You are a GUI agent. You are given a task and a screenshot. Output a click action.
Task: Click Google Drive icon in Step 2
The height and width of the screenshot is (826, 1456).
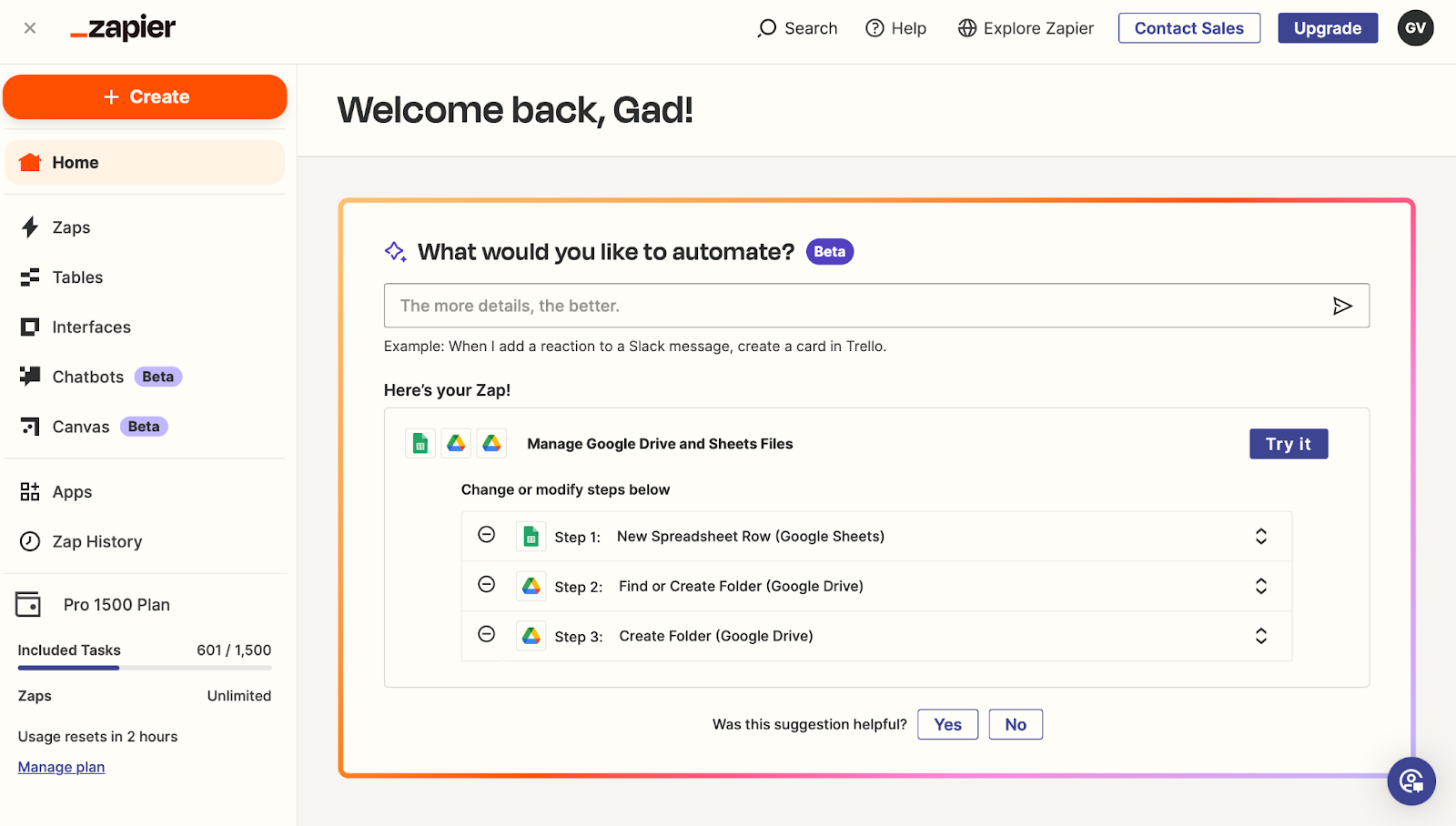click(x=531, y=586)
